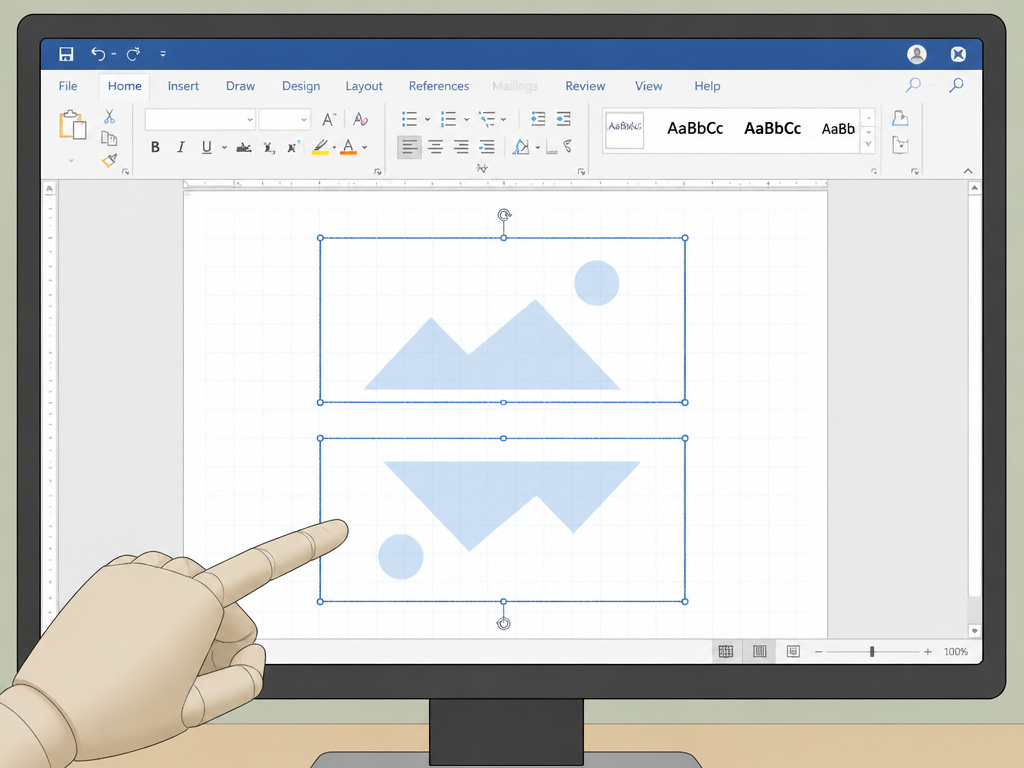
Task: Click the zoom slider handle
Action: coord(872,652)
